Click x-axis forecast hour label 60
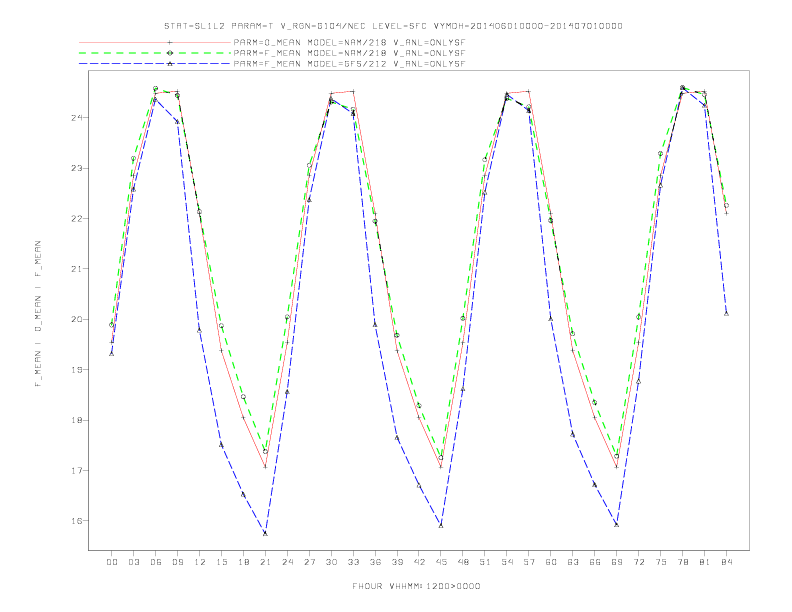 click(551, 562)
